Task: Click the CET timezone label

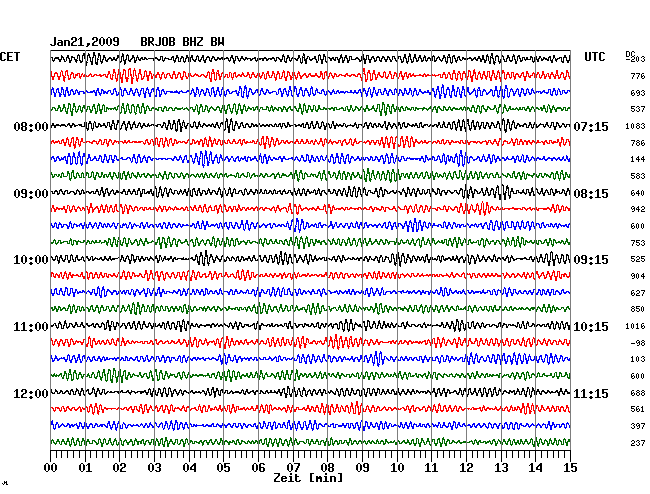Action: tap(10, 57)
